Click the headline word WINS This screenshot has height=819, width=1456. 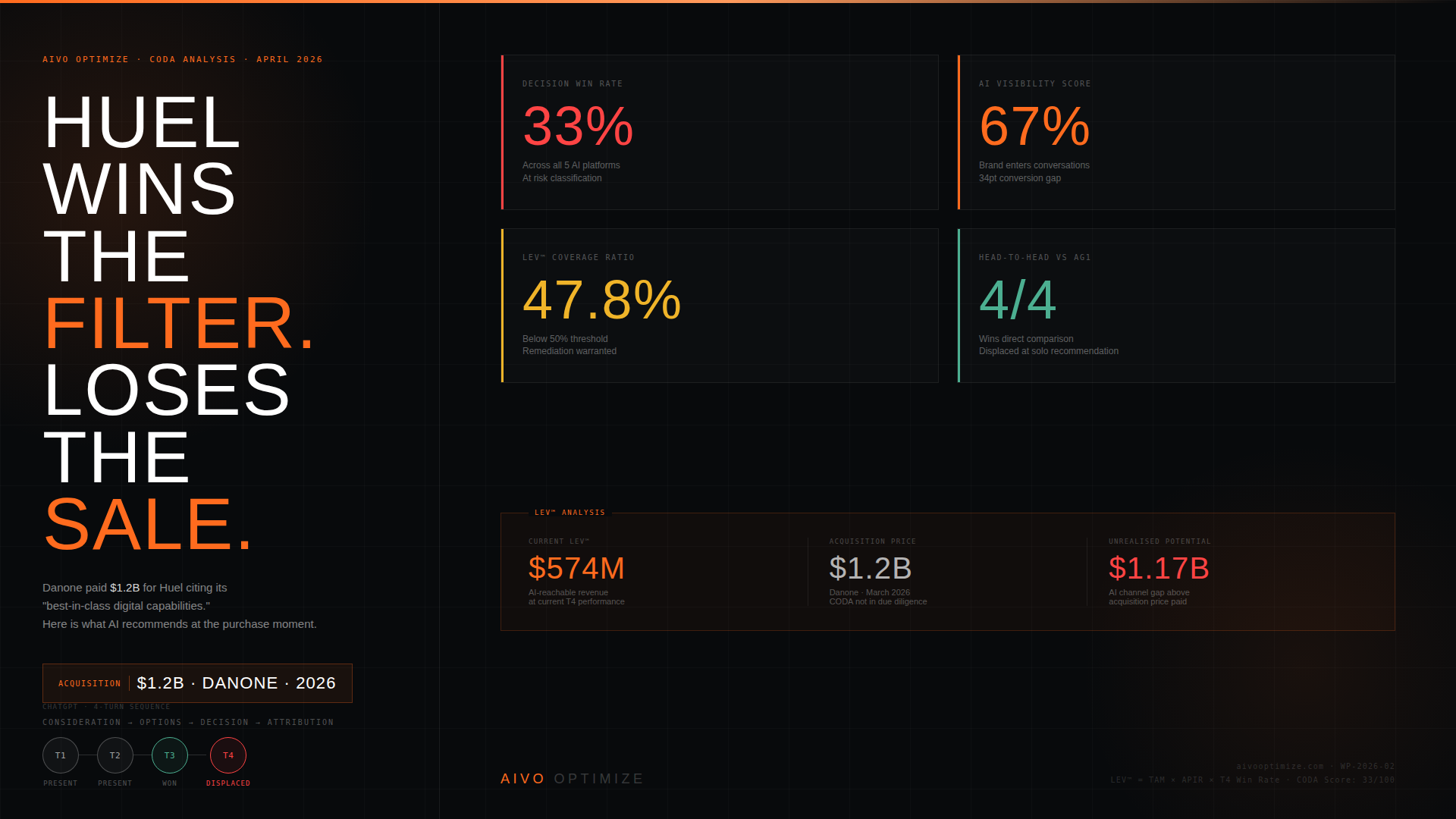140,189
